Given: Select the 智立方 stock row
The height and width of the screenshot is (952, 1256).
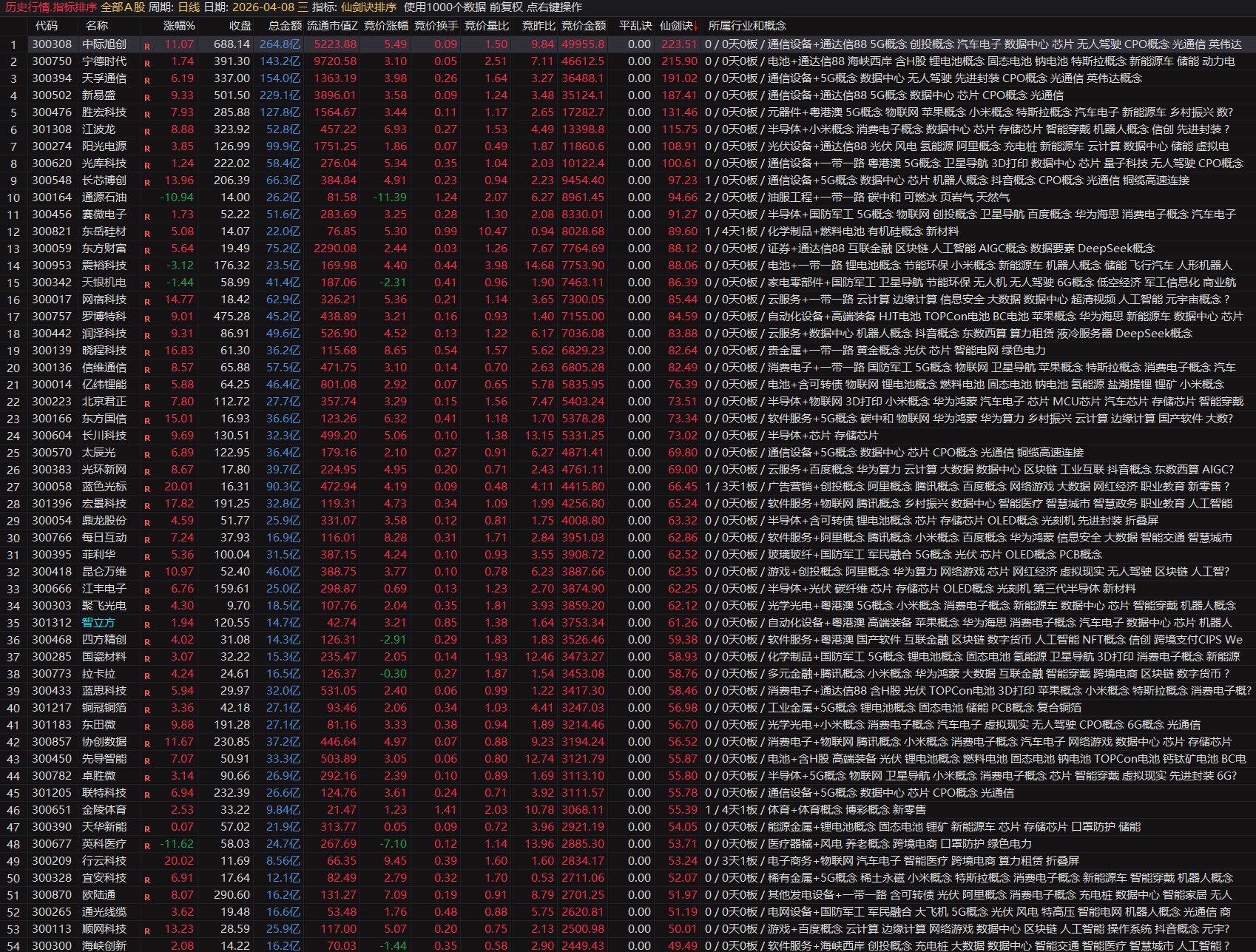Looking at the screenshot, I should coord(98,623).
